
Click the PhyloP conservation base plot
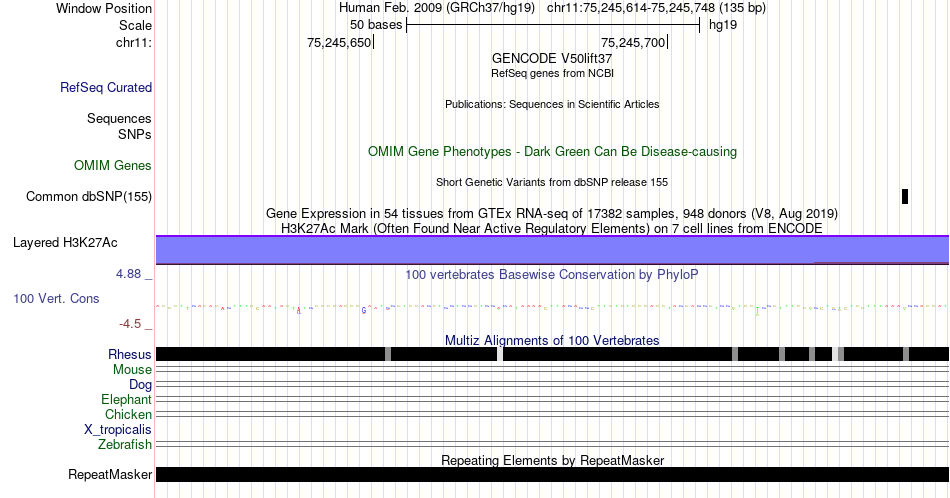(552, 308)
